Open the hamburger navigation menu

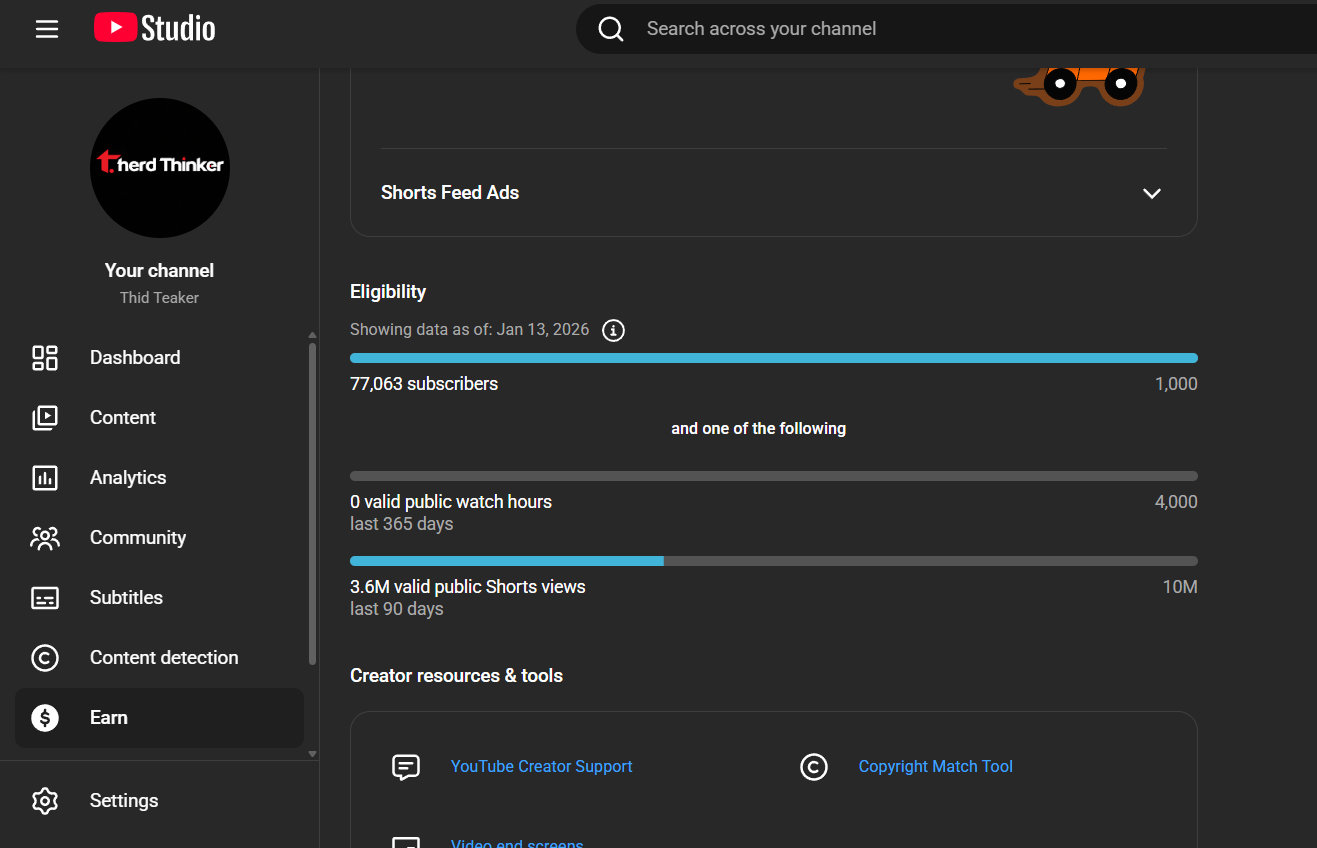(x=47, y=29)
